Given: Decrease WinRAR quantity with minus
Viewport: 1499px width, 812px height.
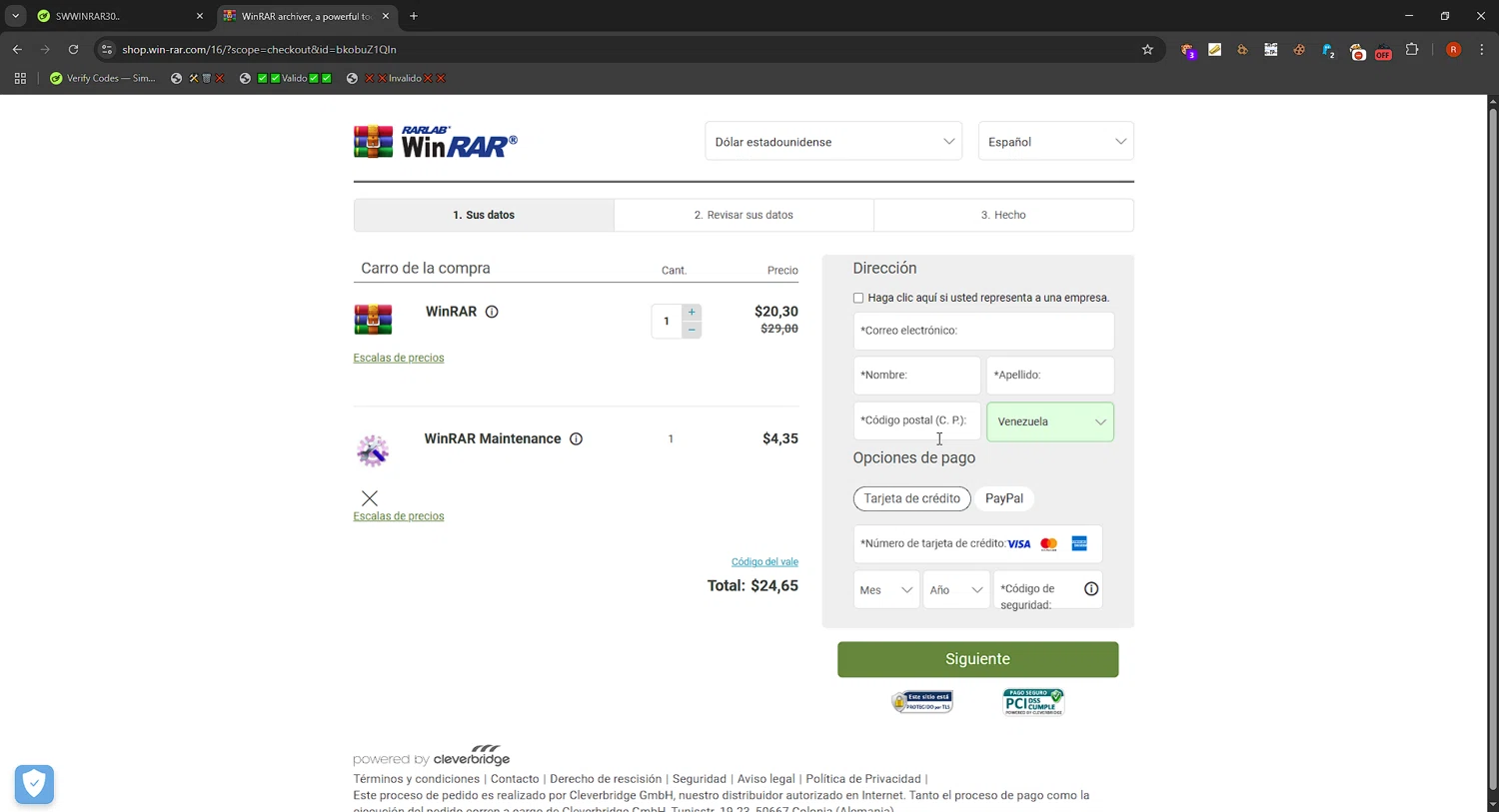Looking at the screenshot, I should [692, 330].
